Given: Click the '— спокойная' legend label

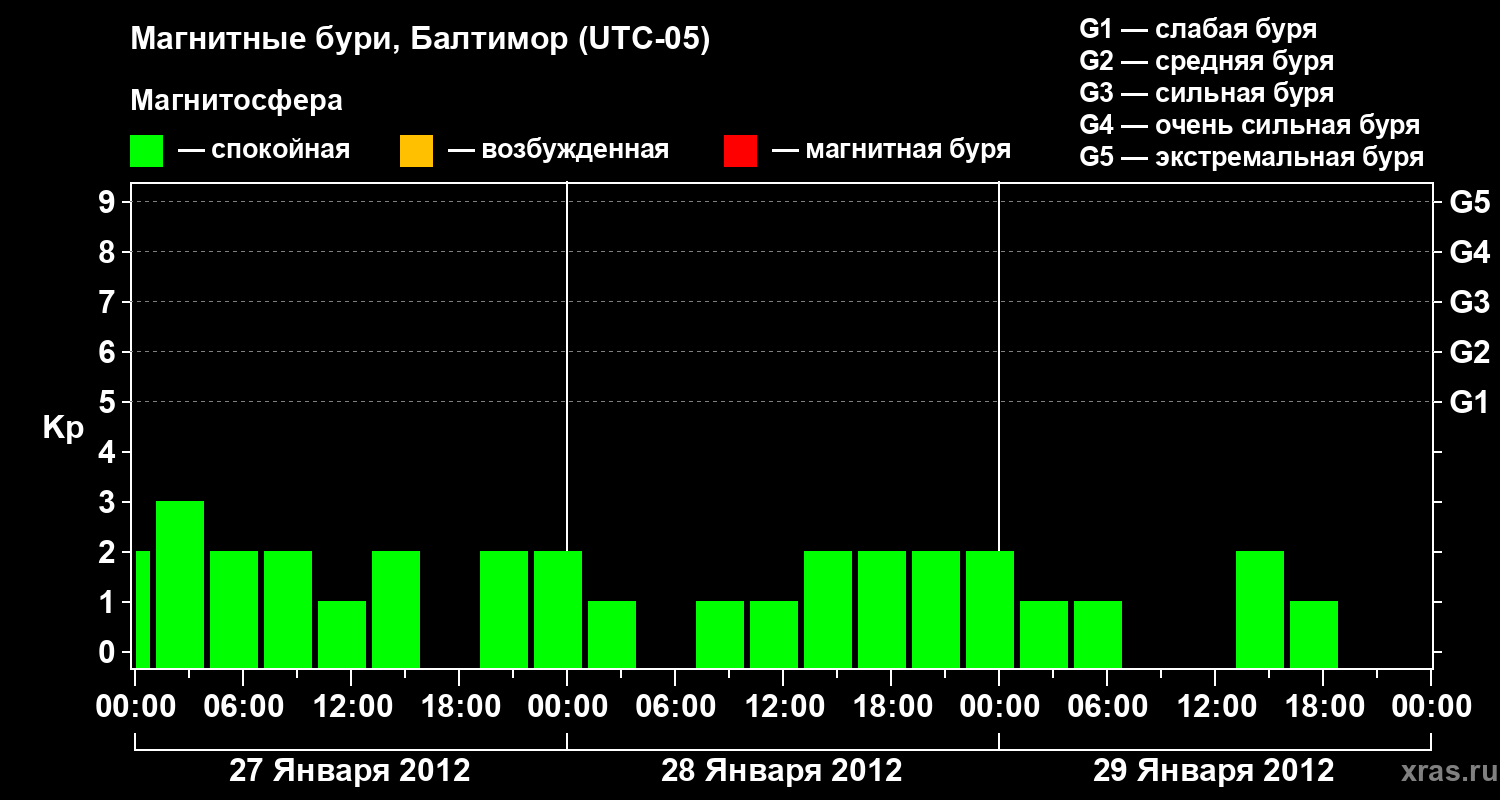Looking at the screenshot, I should click(x=264, y=150).
